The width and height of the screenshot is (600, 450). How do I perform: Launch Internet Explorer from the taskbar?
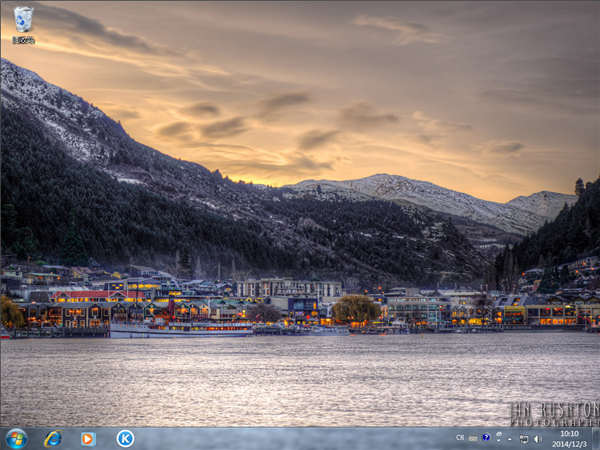click(52, 438)
